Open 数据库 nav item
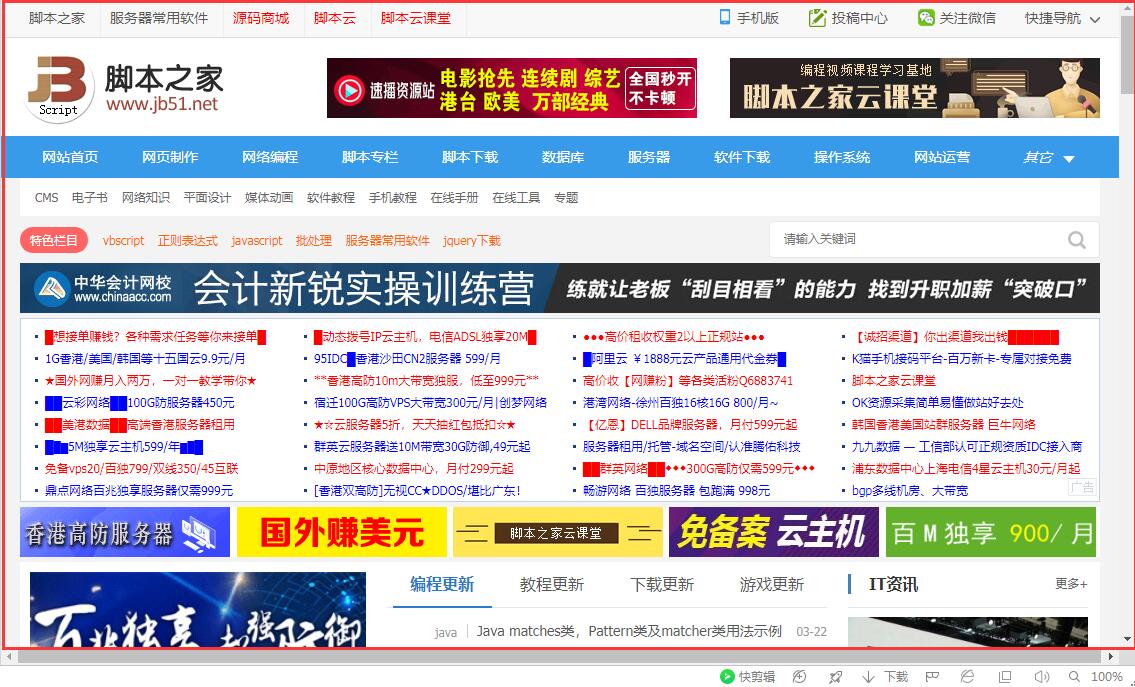 [x=562, y=157]
